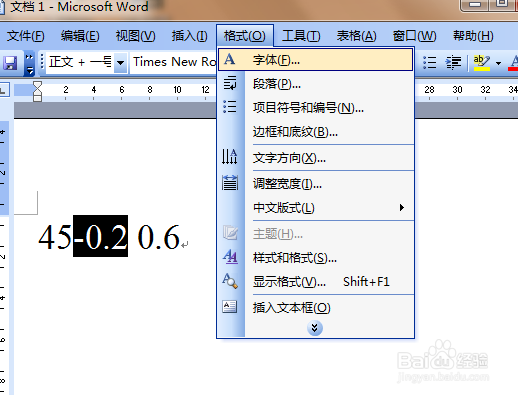518x395 pixels.
Task: Choose 段落(P)... from the Format menu
Action: pyautogui.click(x=315, y=84)
